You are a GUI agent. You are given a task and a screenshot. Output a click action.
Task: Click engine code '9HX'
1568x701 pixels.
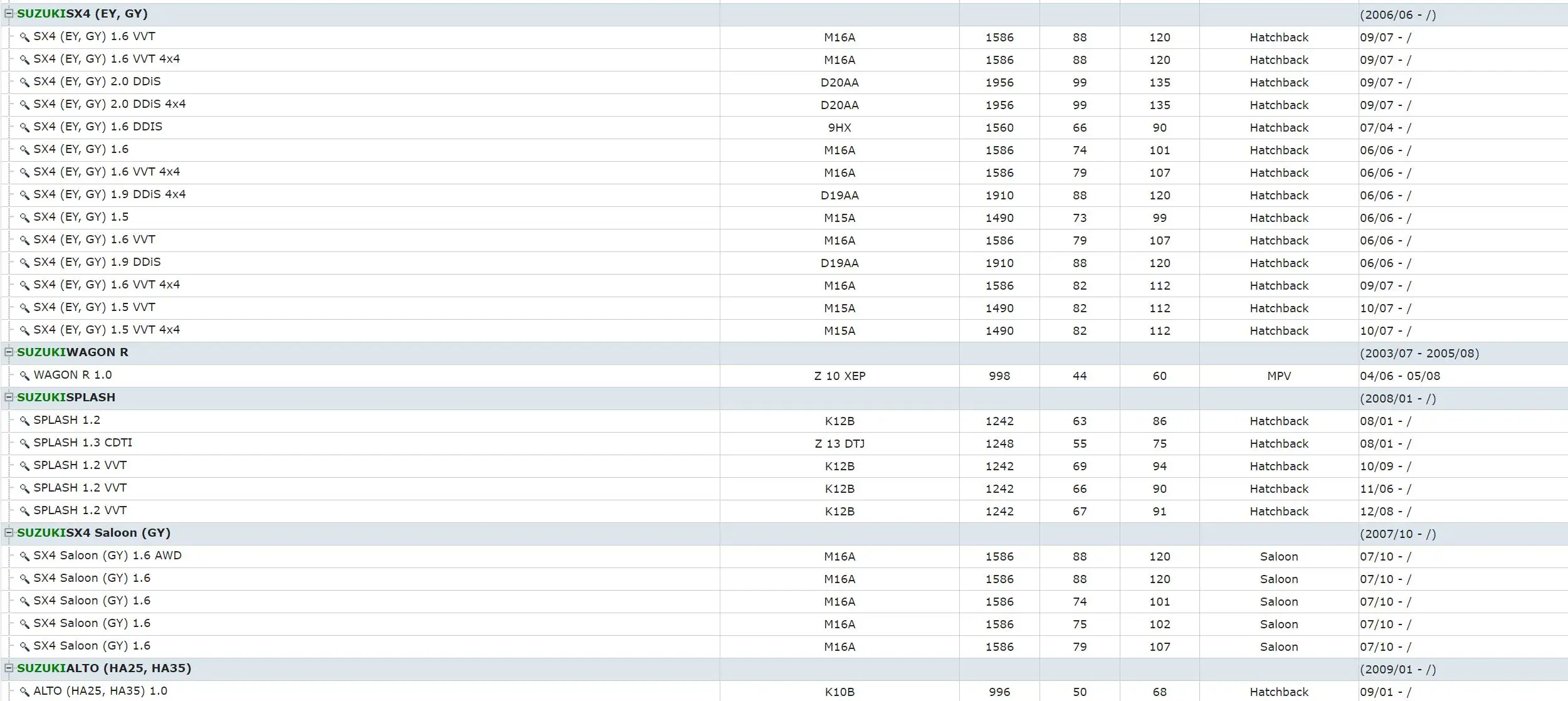click(x=839, y=128)
